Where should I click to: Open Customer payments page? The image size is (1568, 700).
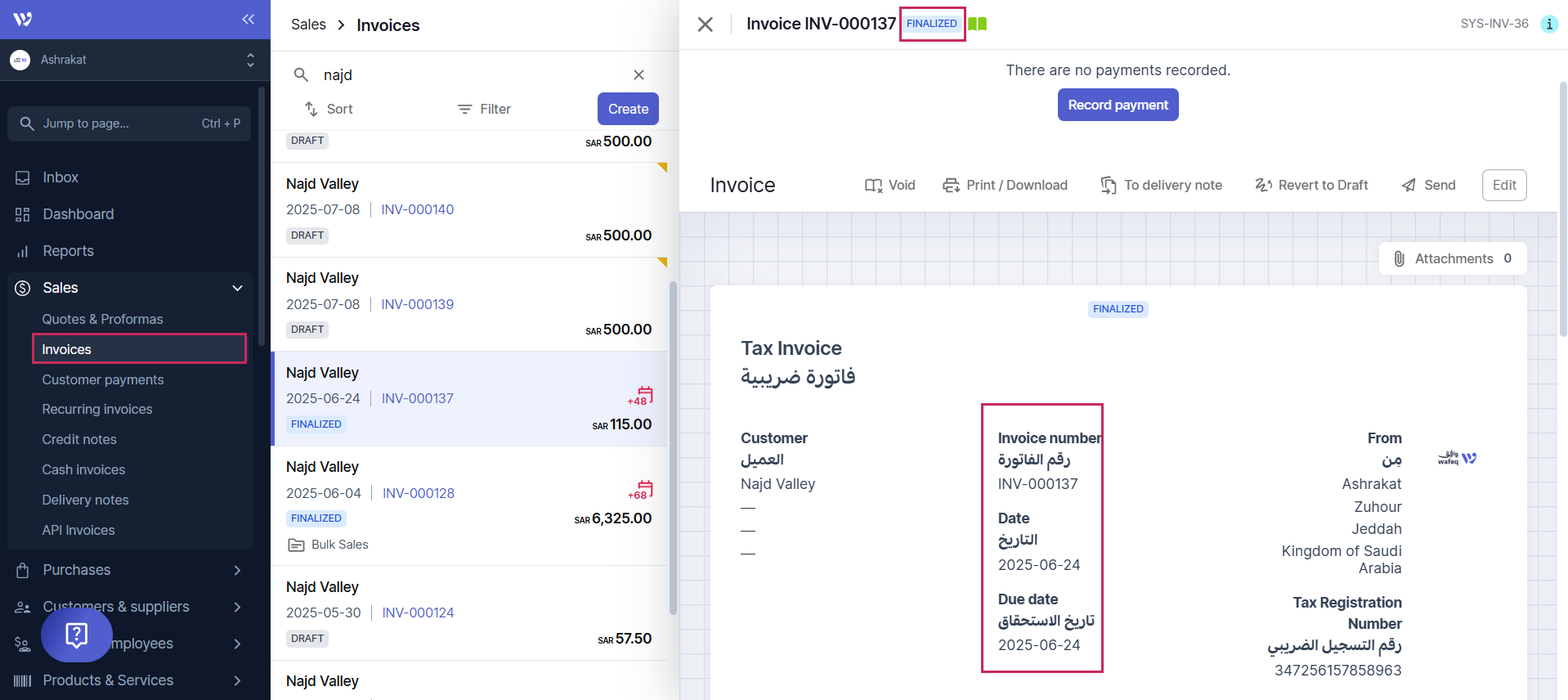[103, 379]
